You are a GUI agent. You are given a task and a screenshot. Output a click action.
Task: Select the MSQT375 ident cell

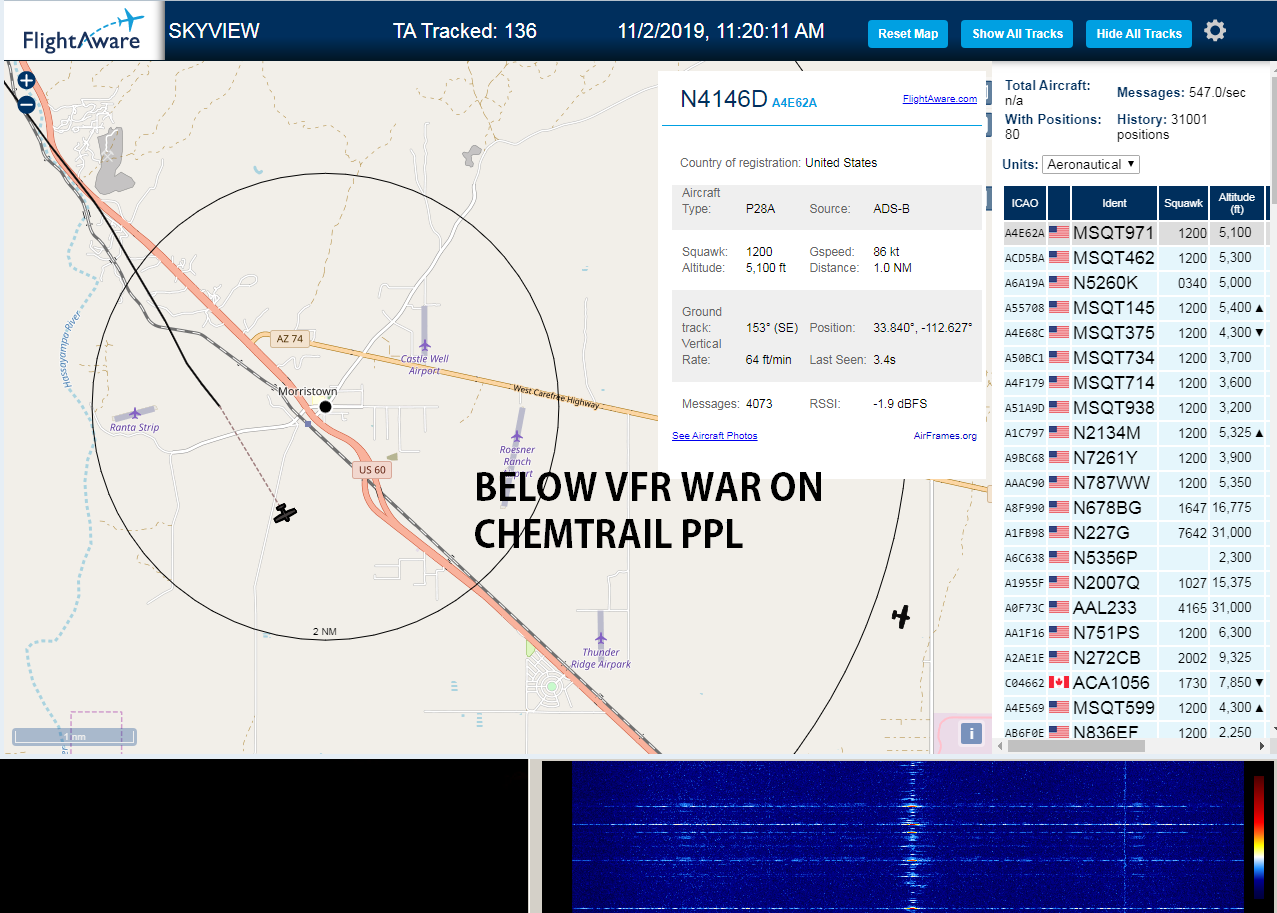1114,333
